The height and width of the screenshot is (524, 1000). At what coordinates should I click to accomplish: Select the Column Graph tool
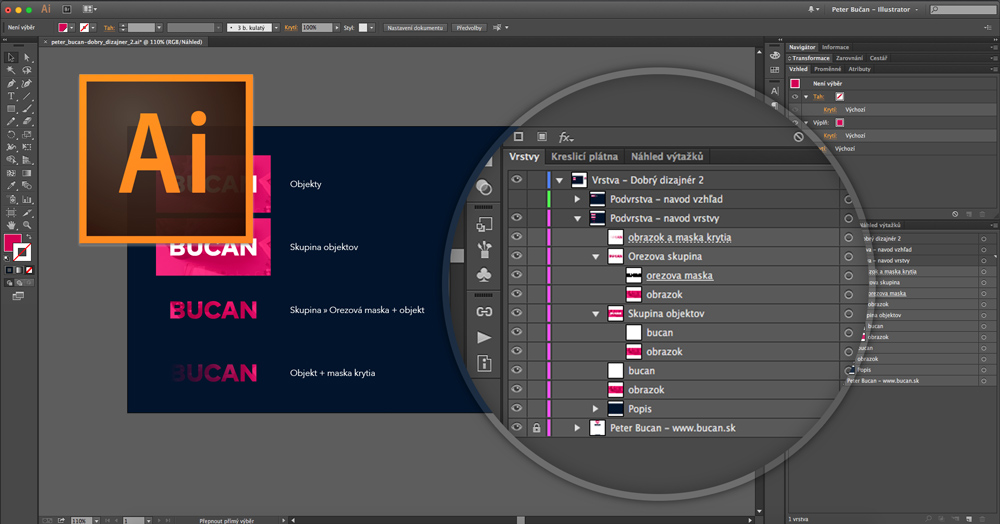tap(27, 200)
